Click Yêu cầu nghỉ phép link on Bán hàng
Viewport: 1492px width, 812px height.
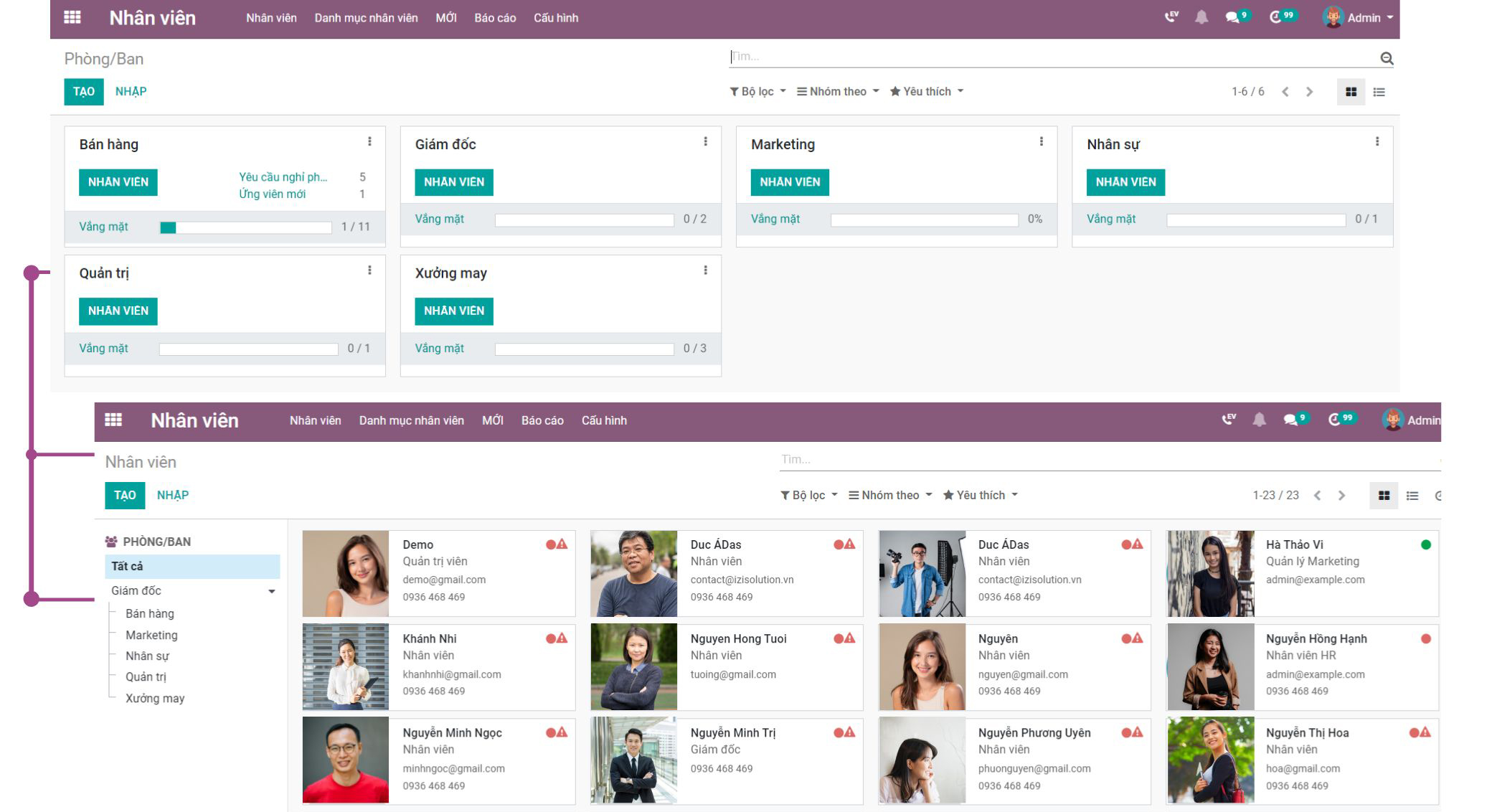pos(283,177)
